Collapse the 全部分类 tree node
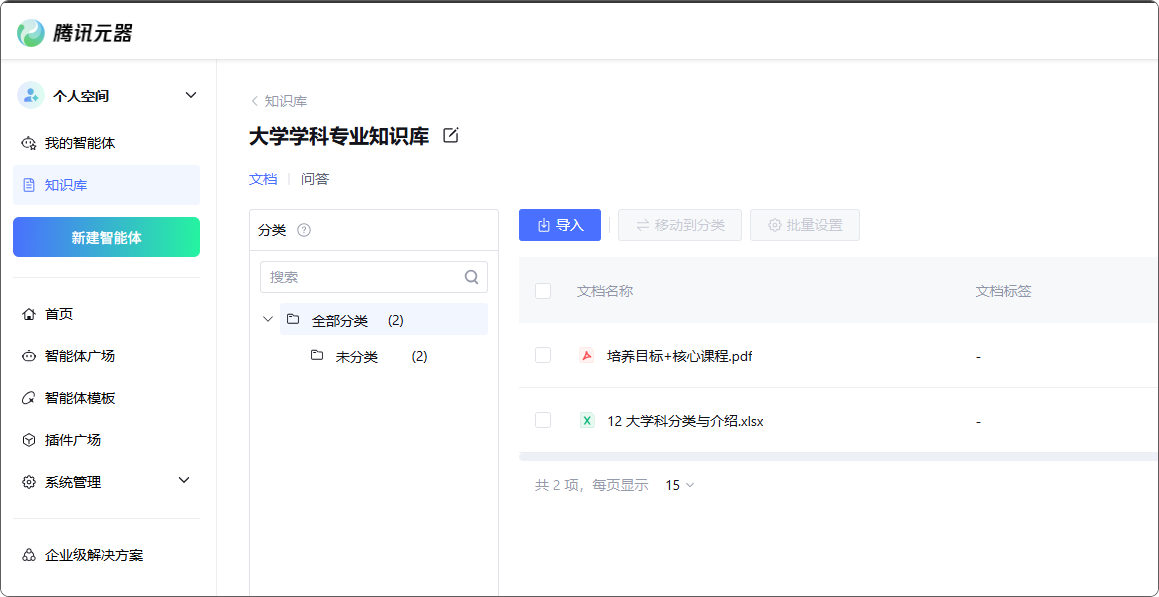Screen dimensions: 1159x597 pyautogui.click(x=267, y=320)
